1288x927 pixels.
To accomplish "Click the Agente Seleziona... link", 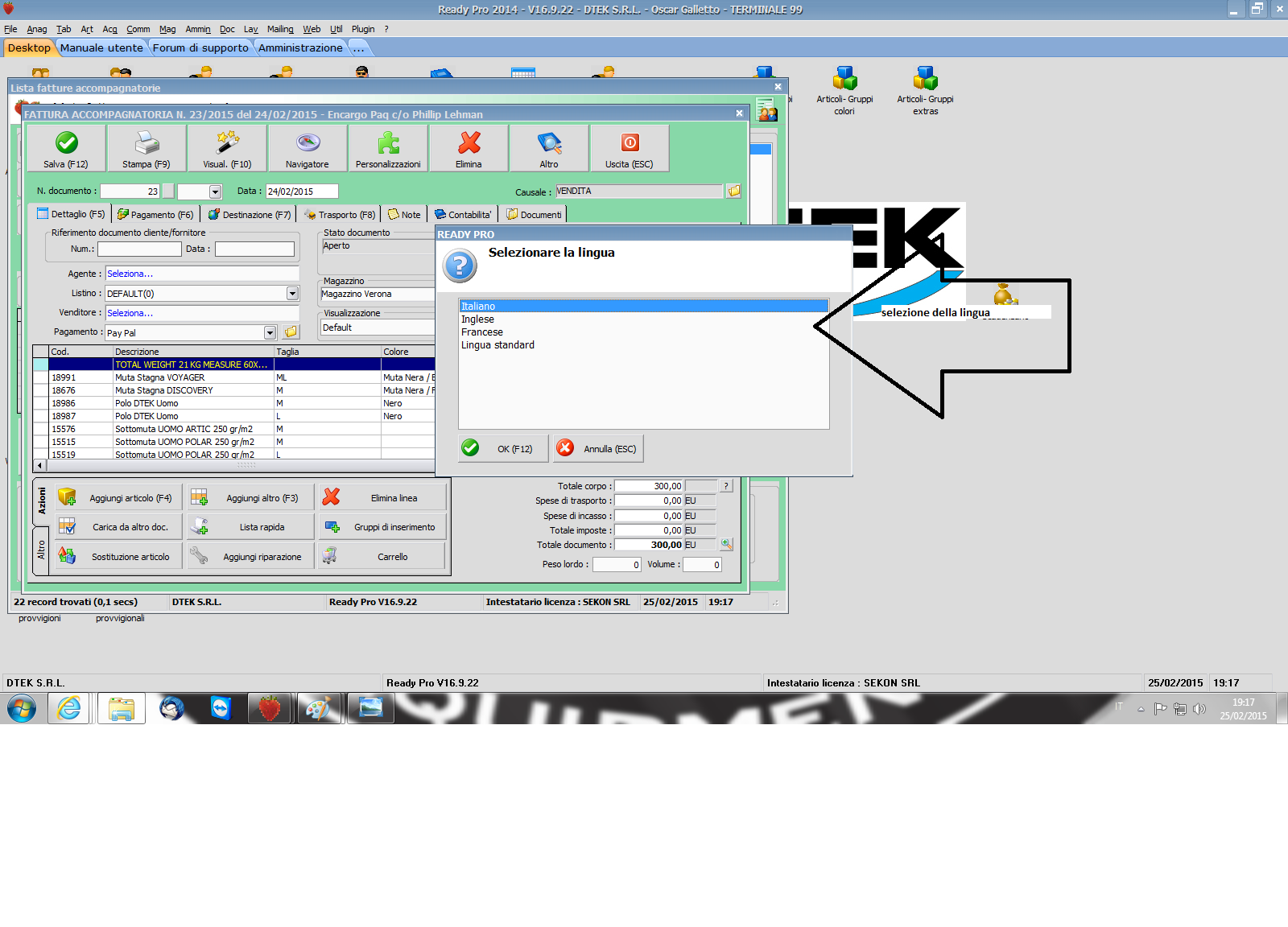I will point(130,274).
